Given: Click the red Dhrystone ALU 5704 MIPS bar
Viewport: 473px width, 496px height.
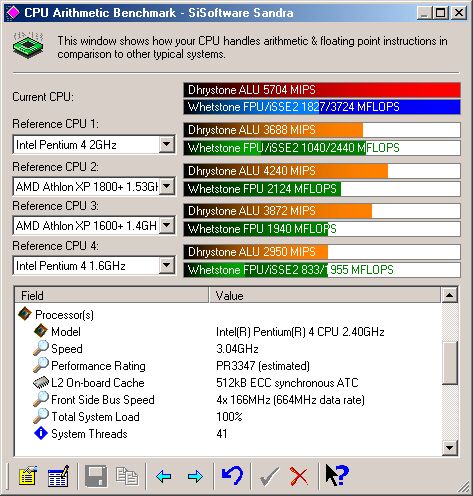Looking at the screenshot, I should click(322, 90).
